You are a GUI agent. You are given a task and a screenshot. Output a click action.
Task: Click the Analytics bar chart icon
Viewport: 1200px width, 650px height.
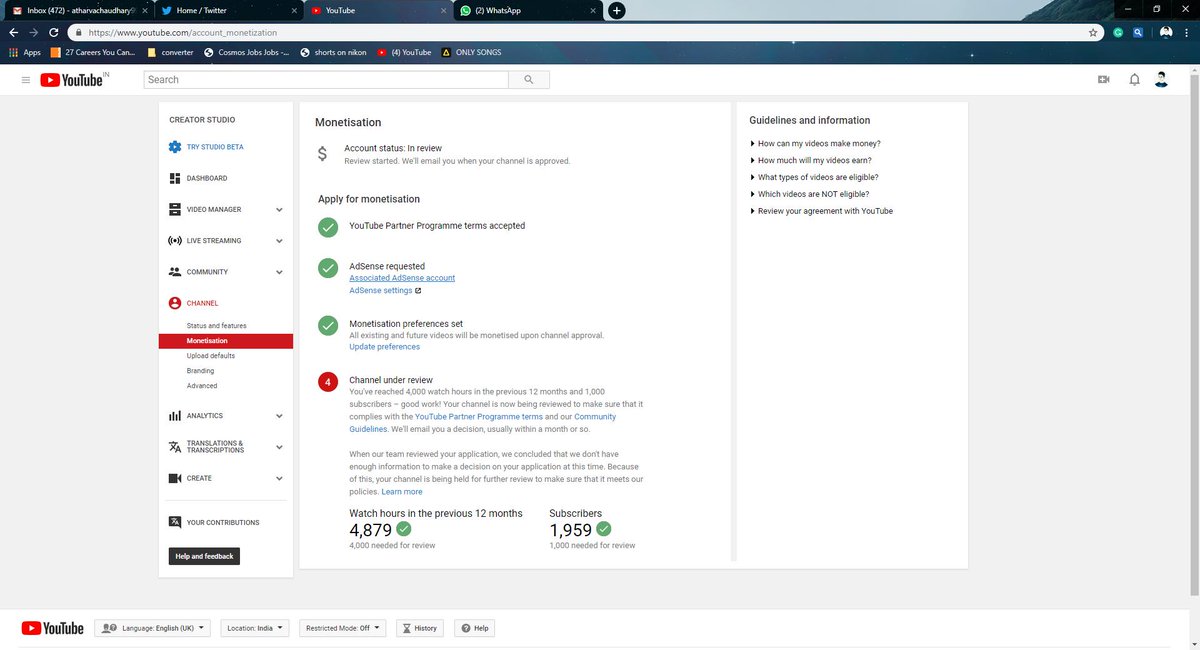pyautogui.click(x=175, y=416)
